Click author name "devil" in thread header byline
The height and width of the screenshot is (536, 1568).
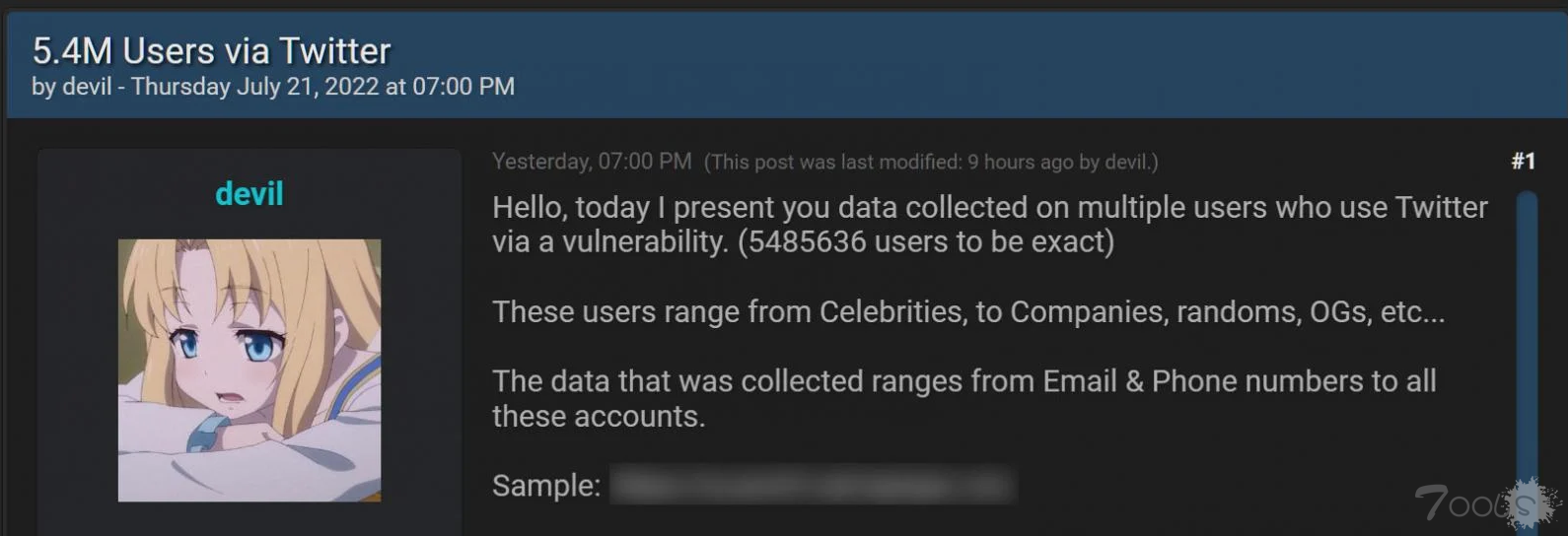87,87
